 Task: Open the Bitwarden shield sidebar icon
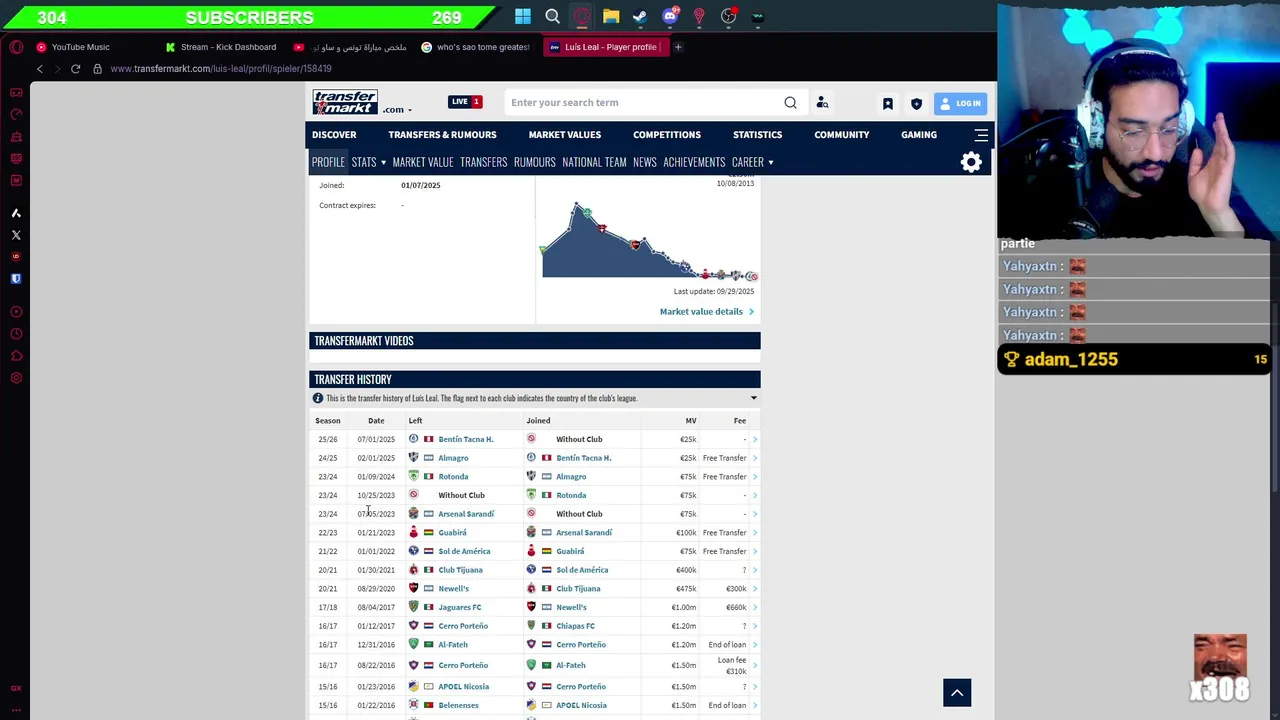(x=16, y=279)
